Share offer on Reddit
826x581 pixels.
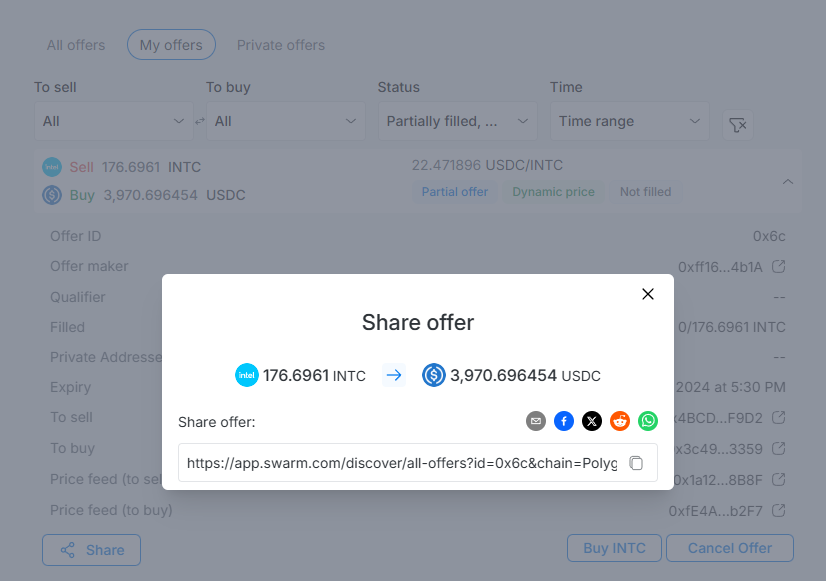click(x=620, y=422)
